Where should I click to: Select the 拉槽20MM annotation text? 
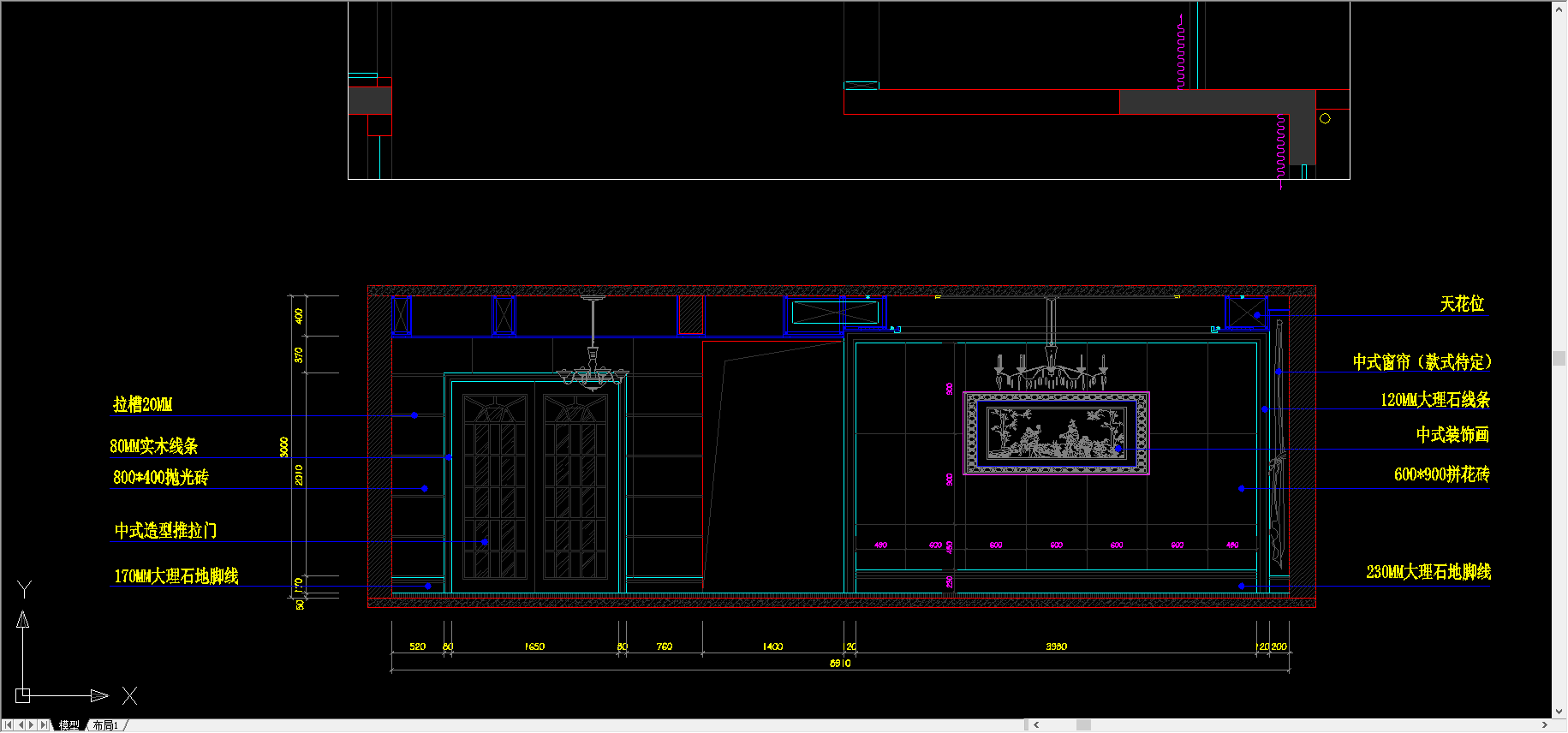[143, 404]
